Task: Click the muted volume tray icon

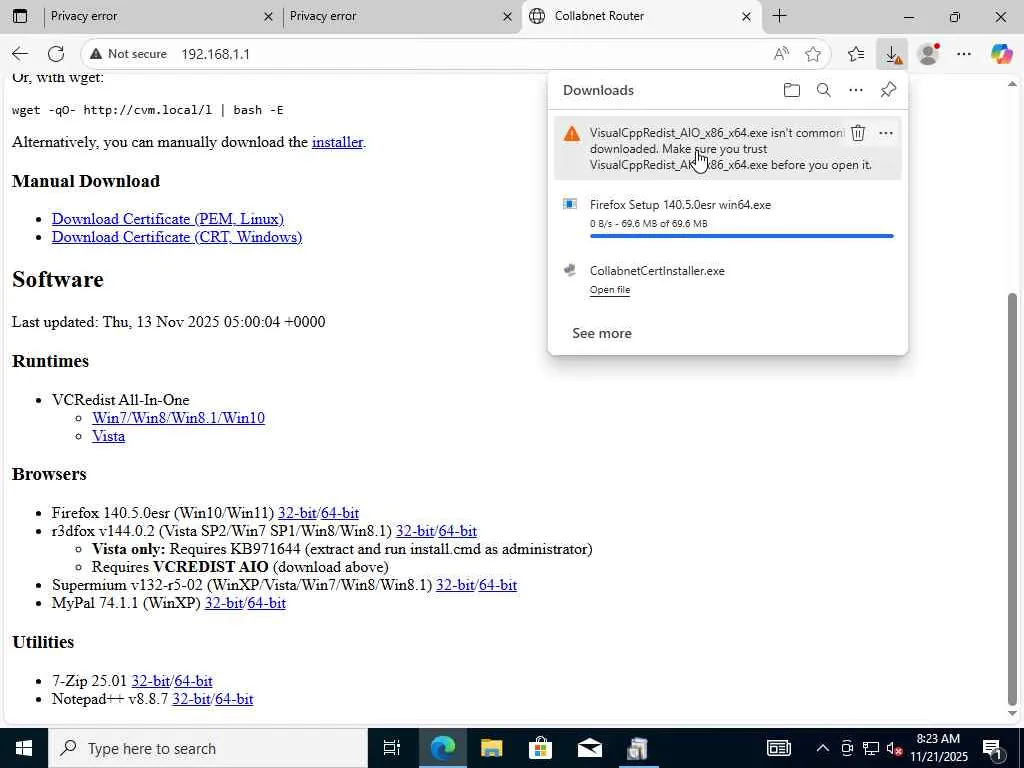Action: (x=894, y=748)
